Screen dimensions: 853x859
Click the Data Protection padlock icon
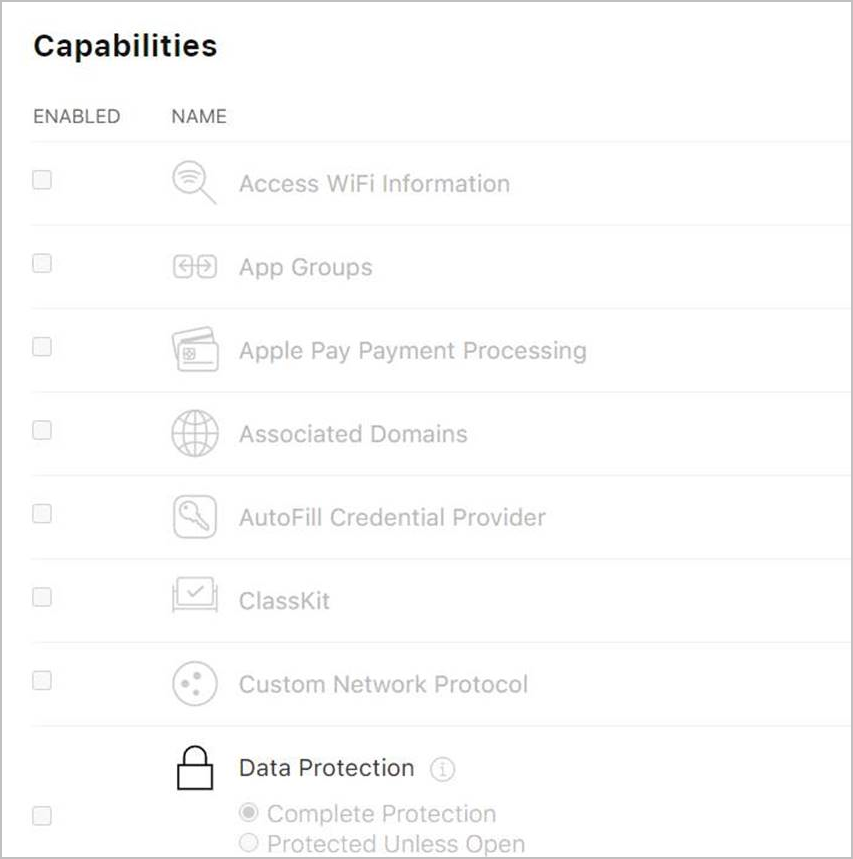point(195,768)
